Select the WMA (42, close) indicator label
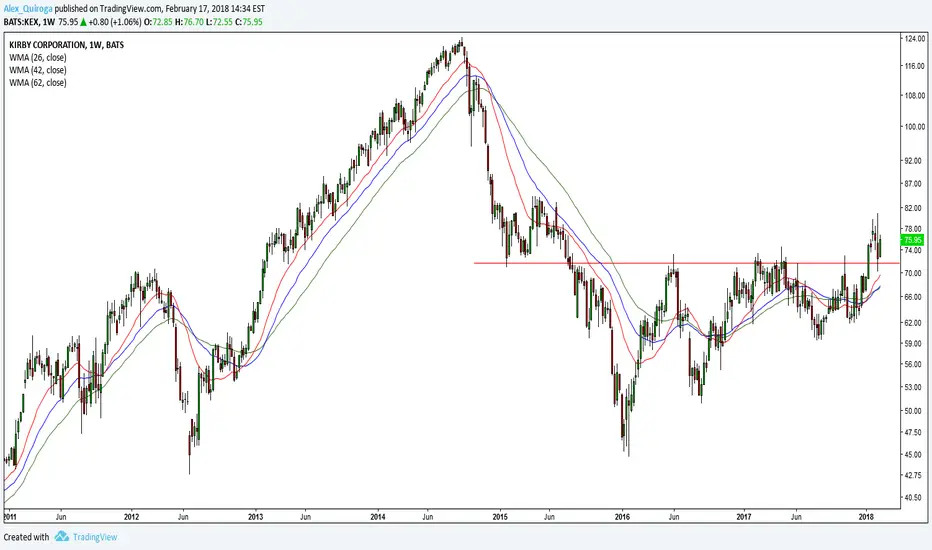This screenshot has width=932, height=550. point(37,70)
